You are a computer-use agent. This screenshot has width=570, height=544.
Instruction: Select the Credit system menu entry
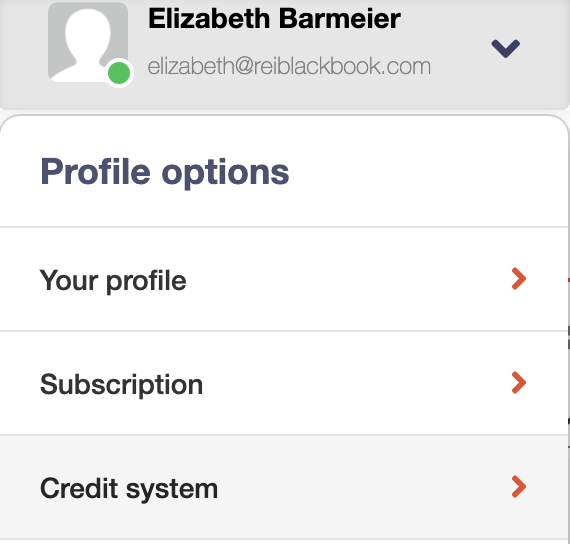point(284,487)
